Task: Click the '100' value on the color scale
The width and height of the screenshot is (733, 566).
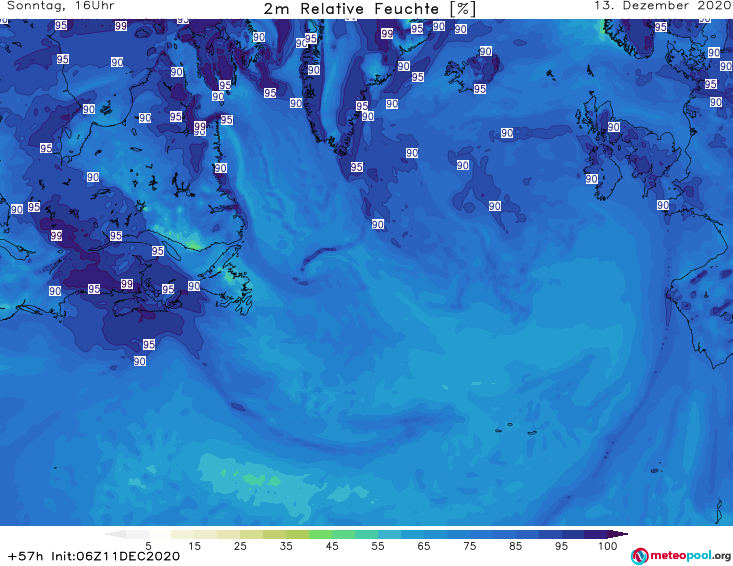Action: pyautogui.click(x=608, y=546)
